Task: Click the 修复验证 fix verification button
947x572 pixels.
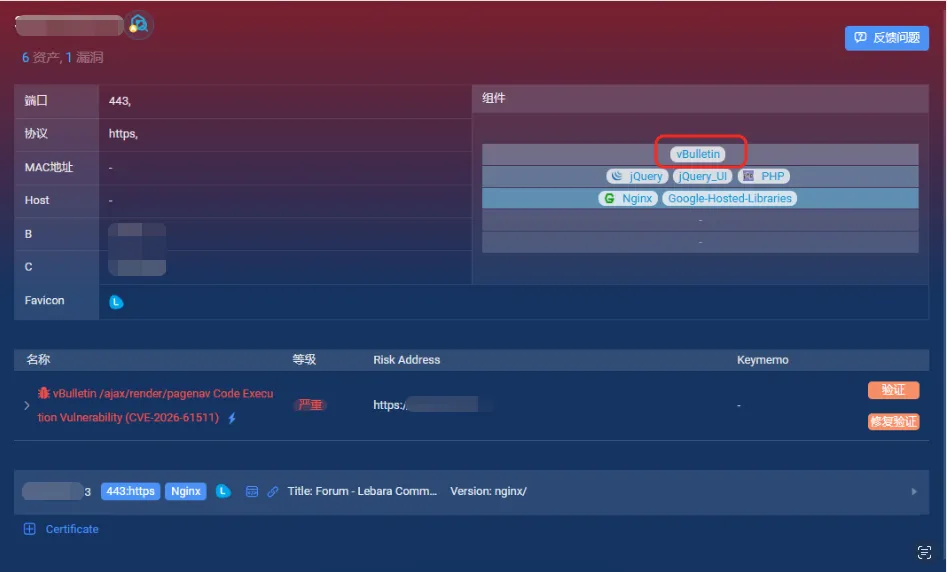Action: pos(893,421)
